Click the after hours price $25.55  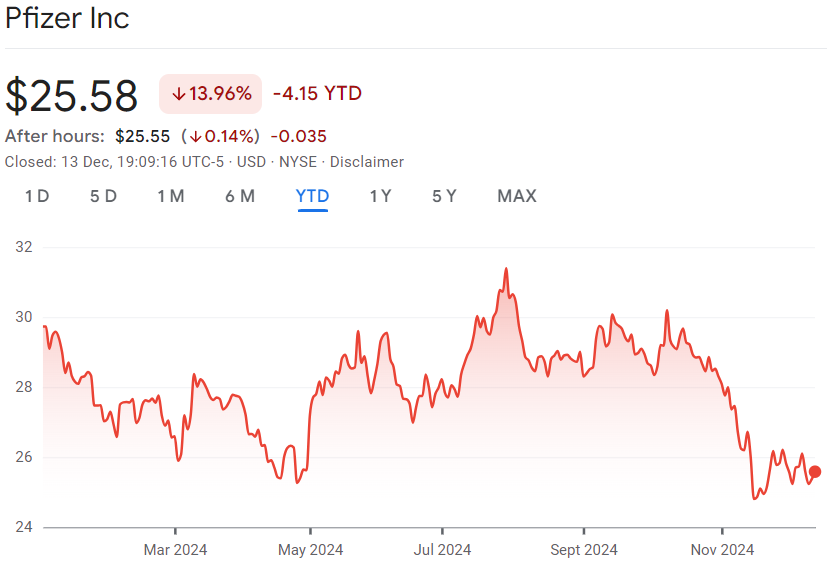(142, 137)
